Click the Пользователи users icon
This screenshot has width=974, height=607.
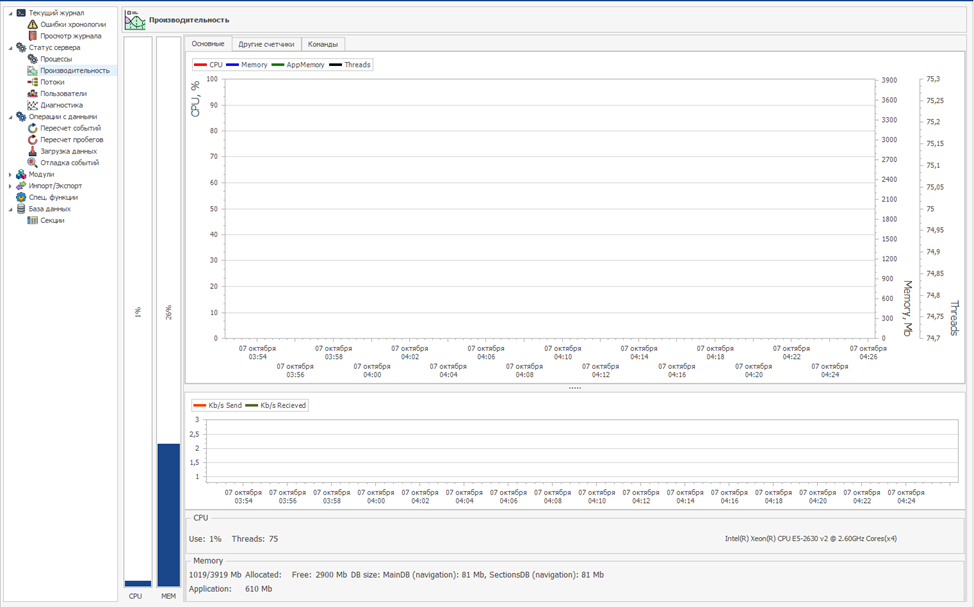coord(33,94)
